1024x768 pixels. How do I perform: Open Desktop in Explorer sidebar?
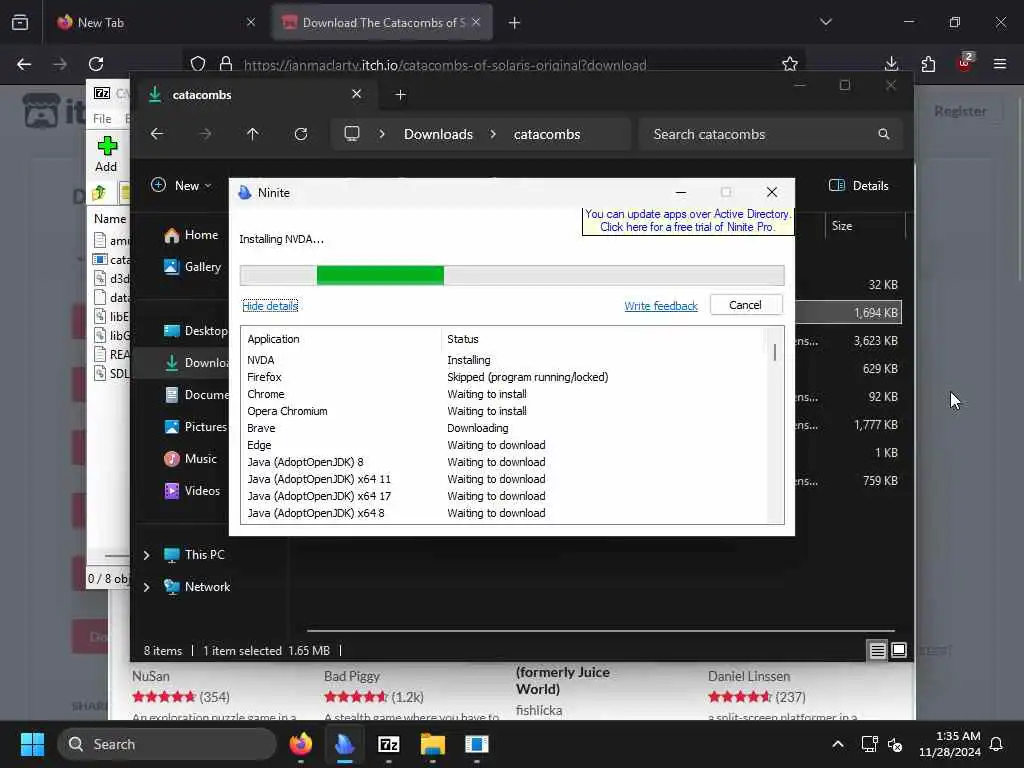click(196, 330)
